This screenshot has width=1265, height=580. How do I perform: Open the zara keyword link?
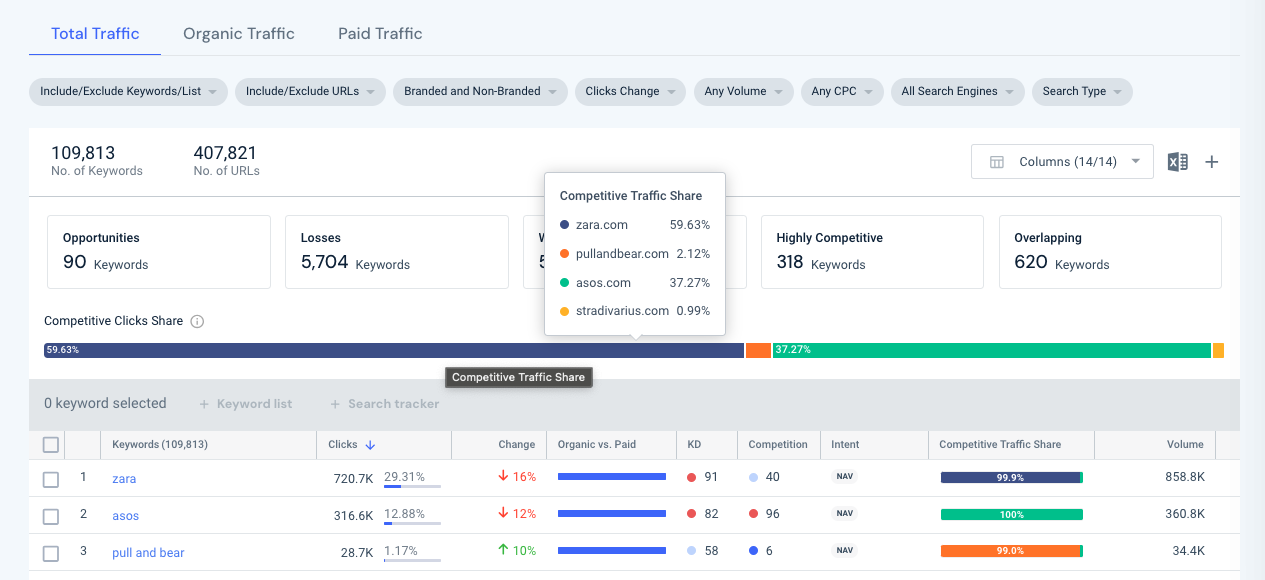coord(124,479)
